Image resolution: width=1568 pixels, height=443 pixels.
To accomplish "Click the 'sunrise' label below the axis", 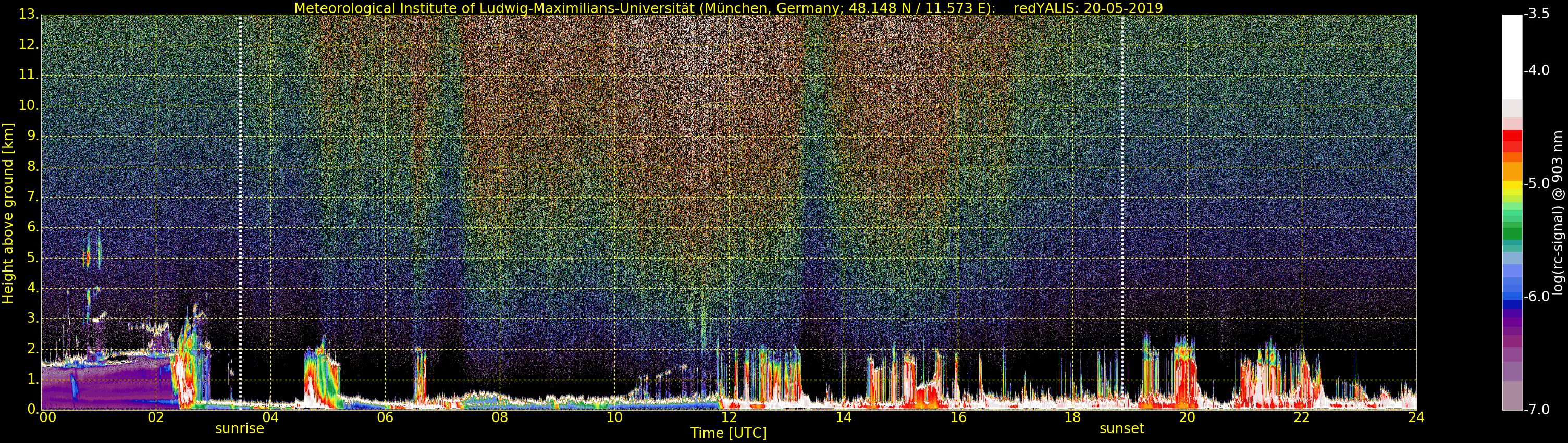I will pyautogui.click(x=240, y=428).
